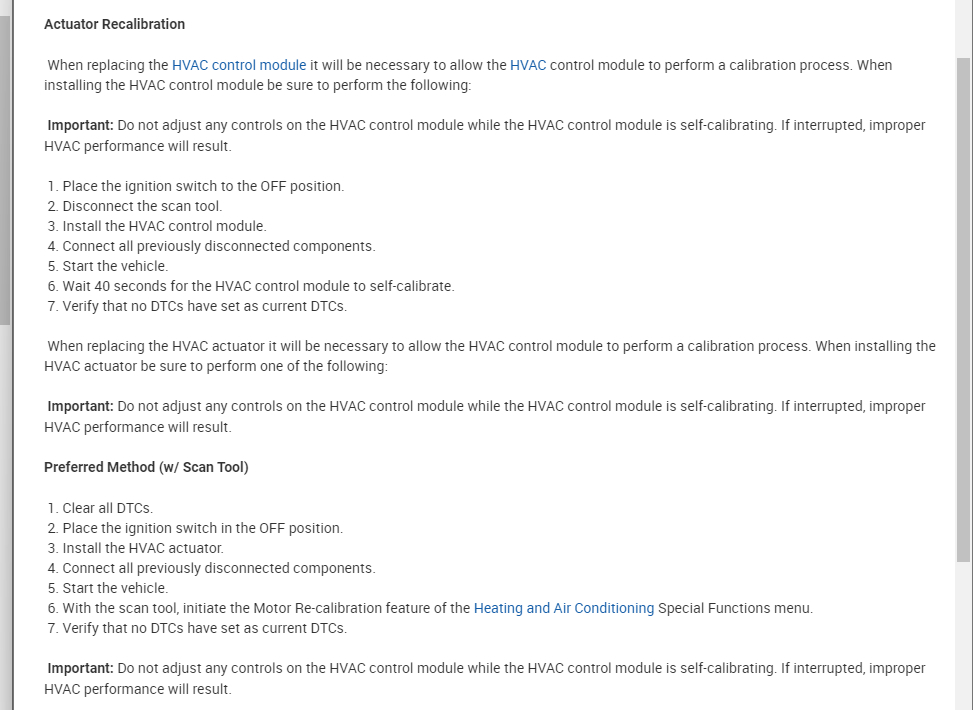Click step 'Install the HVAC control module.'
973x710 pixels.
[x=164, y=226]
